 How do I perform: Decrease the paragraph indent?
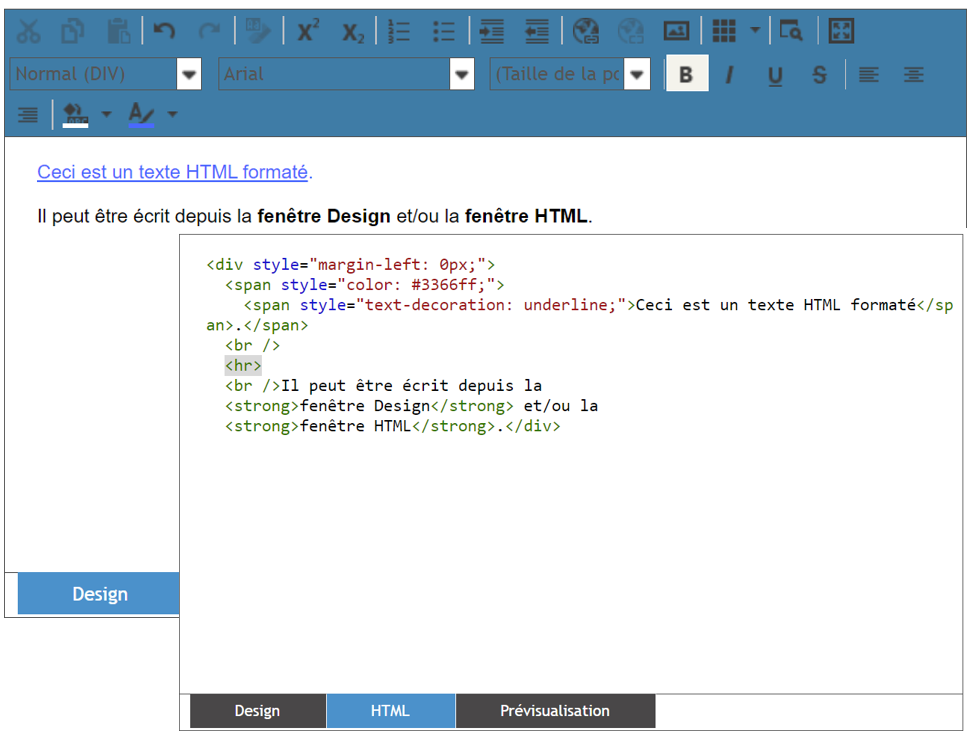[x=537, y=31]
